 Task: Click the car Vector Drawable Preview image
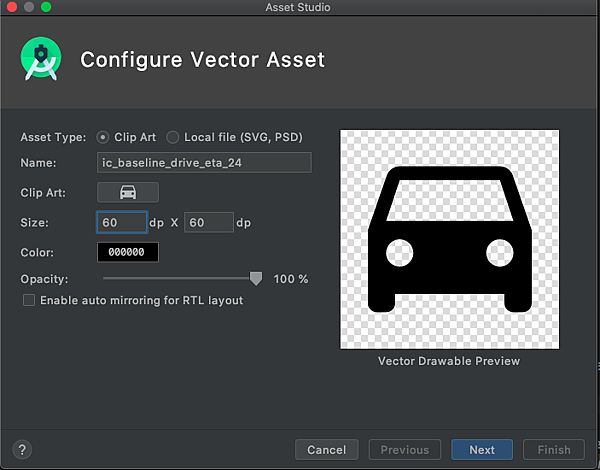449,239
